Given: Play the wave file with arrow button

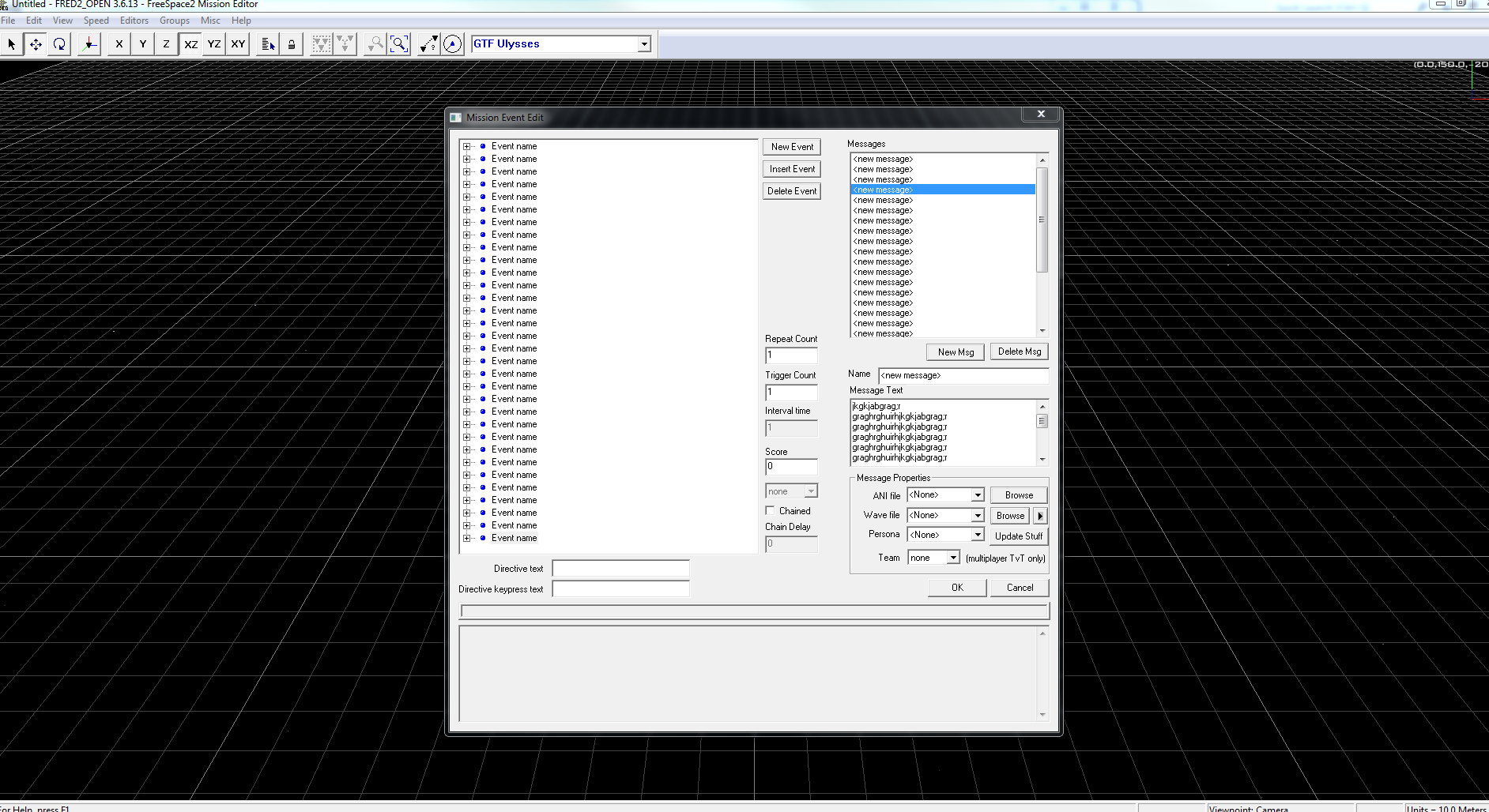Looking at the screenshot, I should pyautogui.click(x=1040, y=516).
